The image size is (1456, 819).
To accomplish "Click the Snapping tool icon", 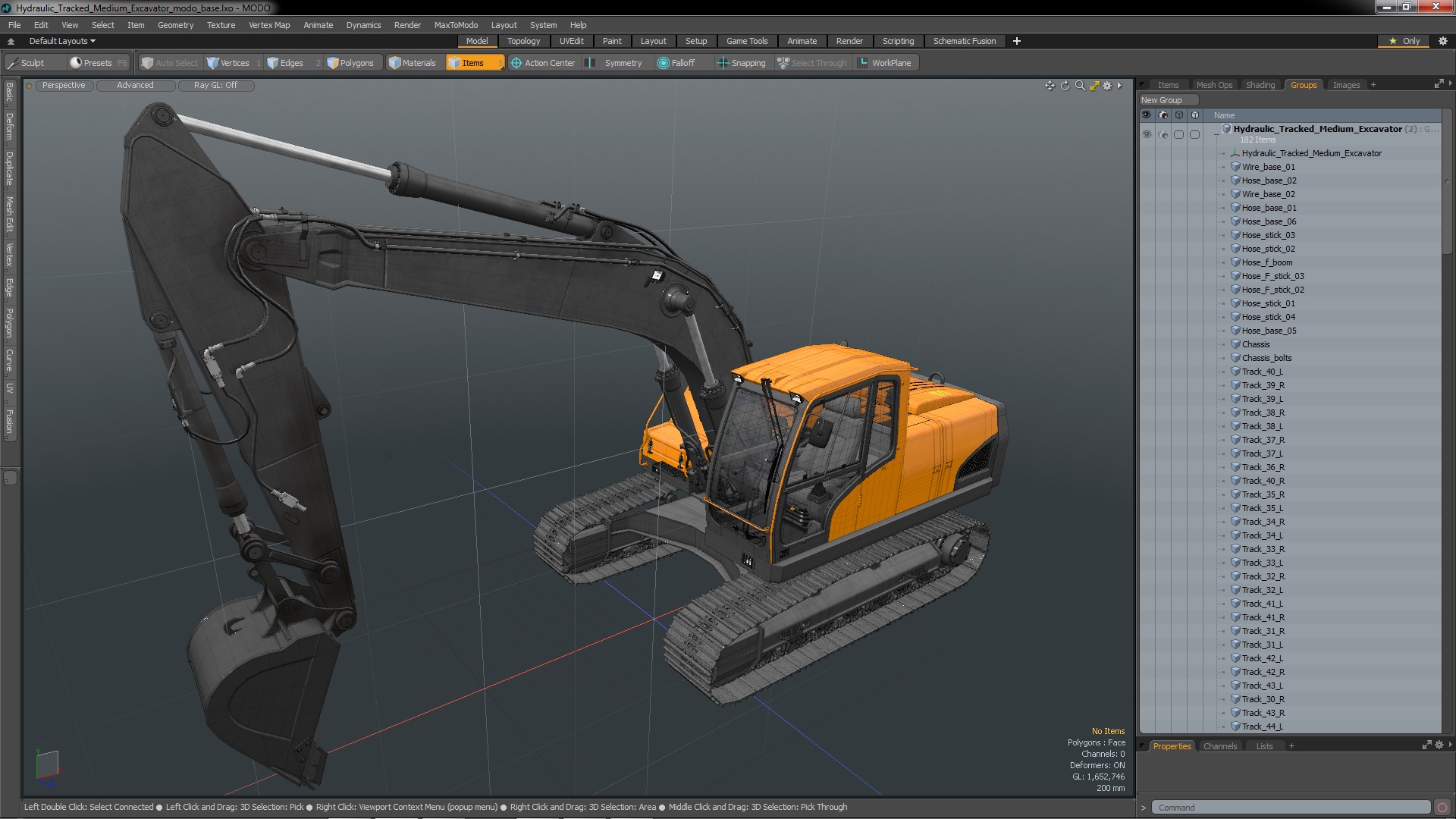I will pos(722,63).
